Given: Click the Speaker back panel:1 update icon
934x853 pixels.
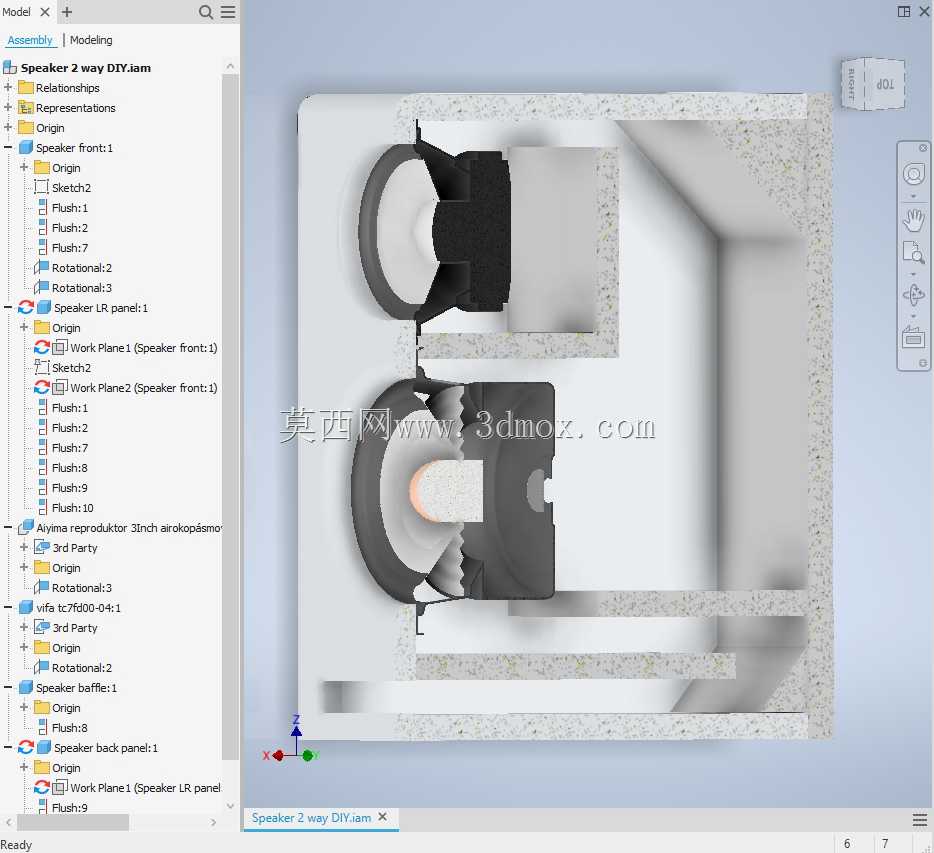Looking at the screenshot, I should [x=26, y=747].
